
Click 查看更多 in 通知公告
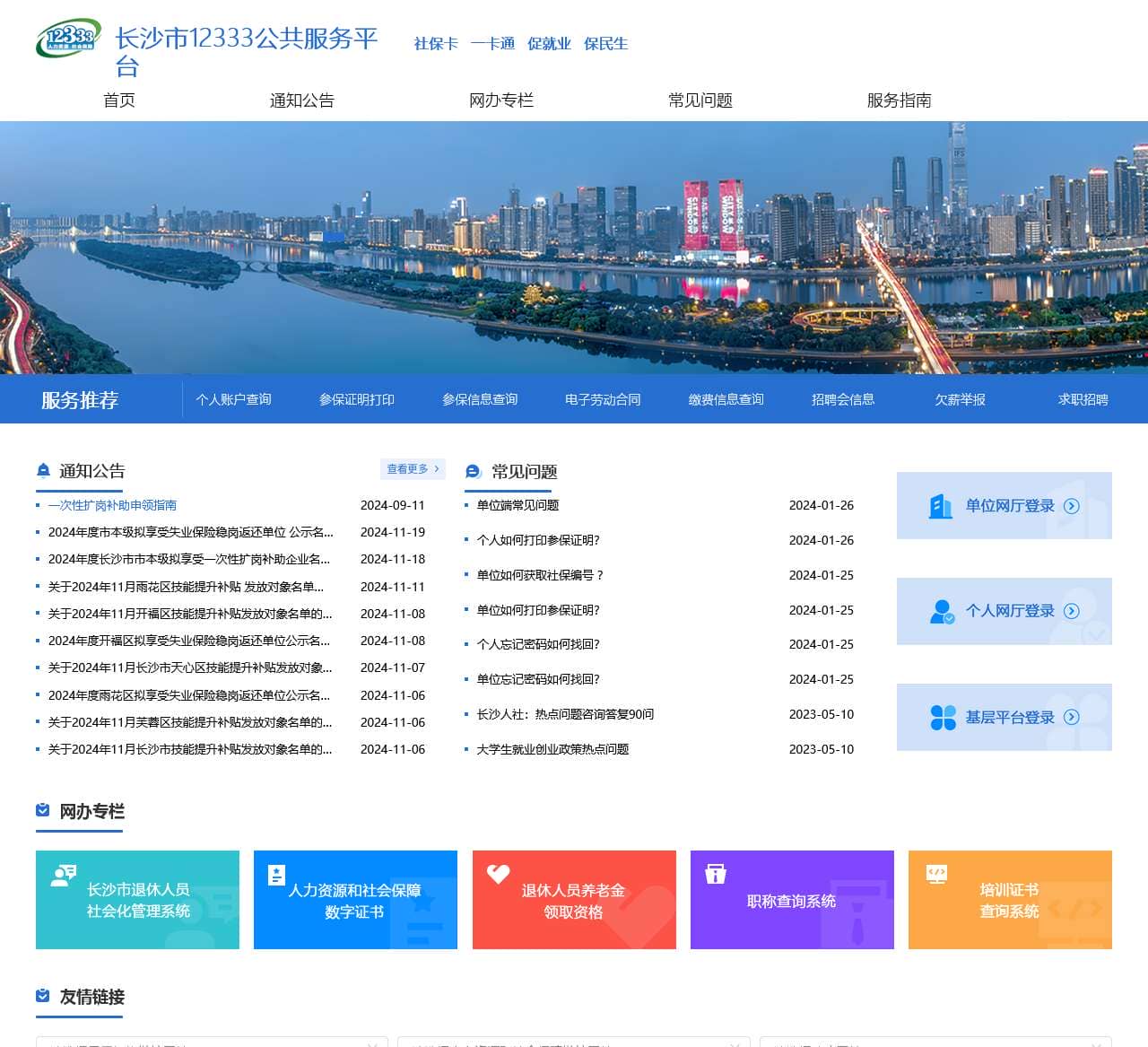click(x=413, y=469)
